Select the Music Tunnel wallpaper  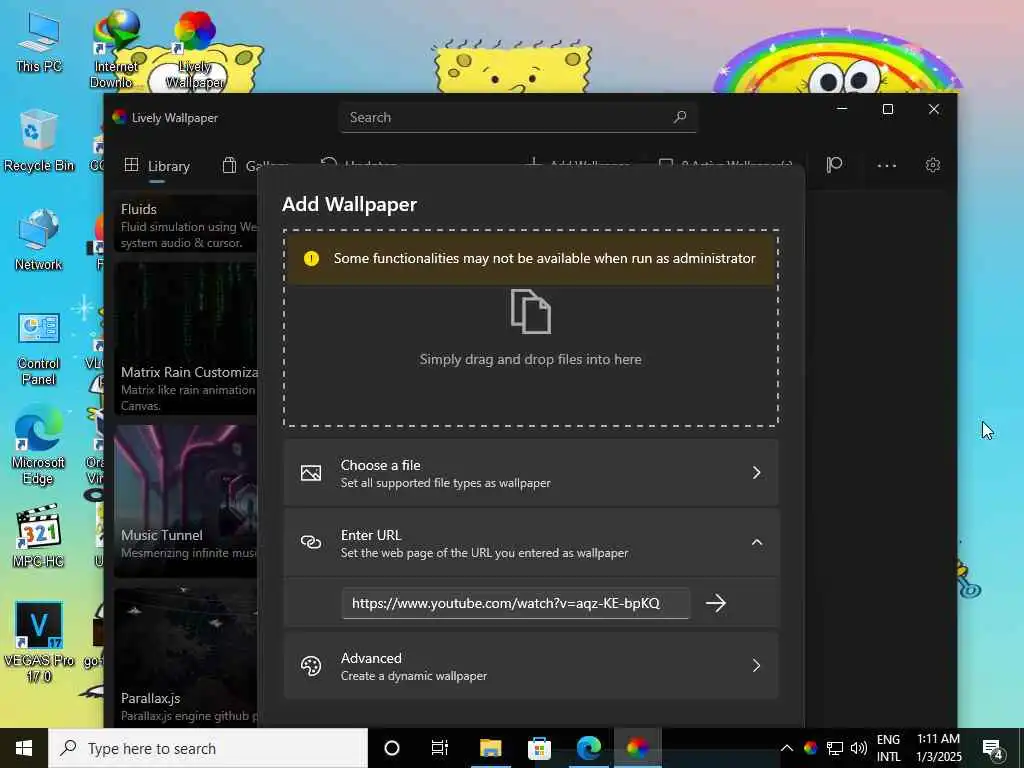(185, 502)
